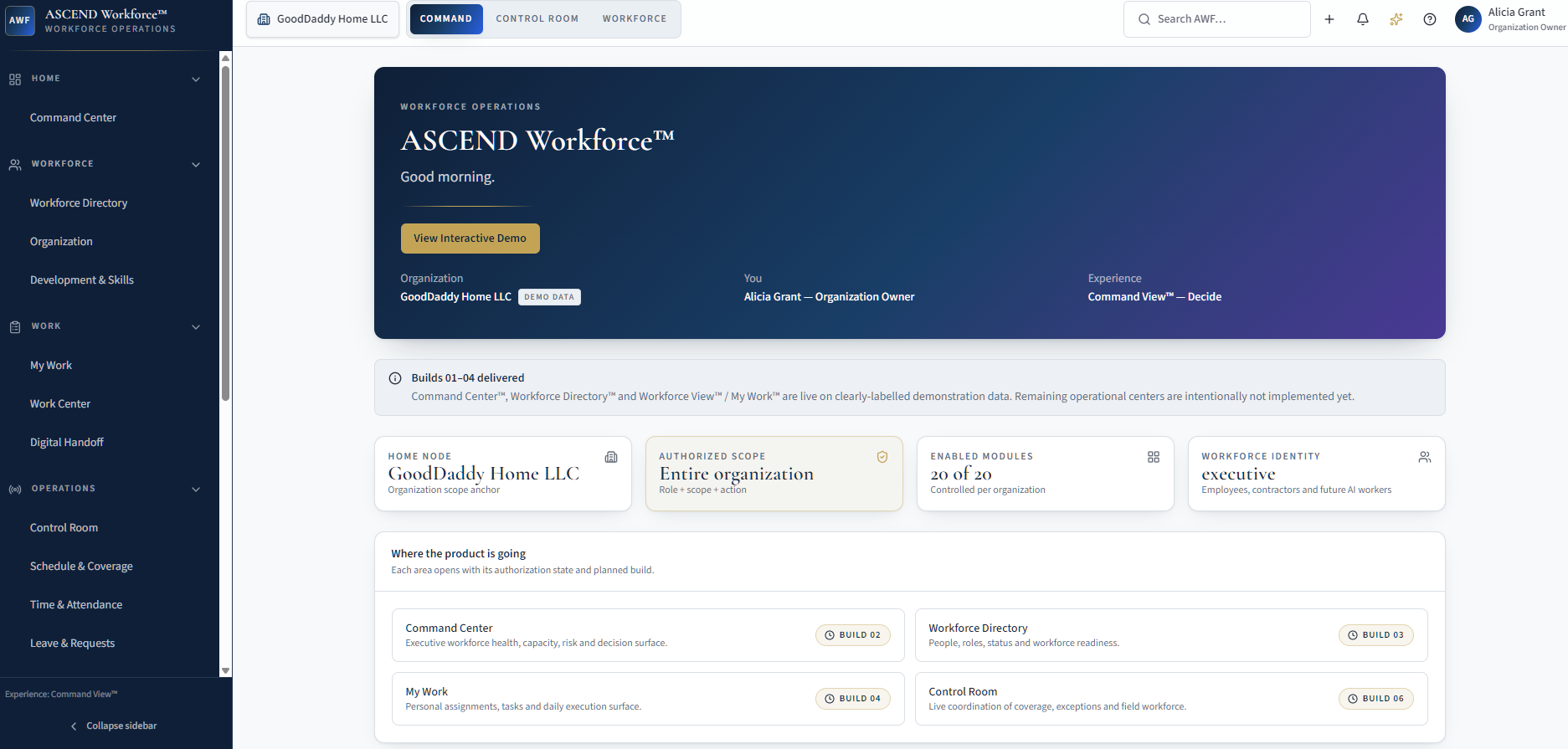Click the sidebar scrollbar thumb

pyautogui.click(x=225, y=233)
